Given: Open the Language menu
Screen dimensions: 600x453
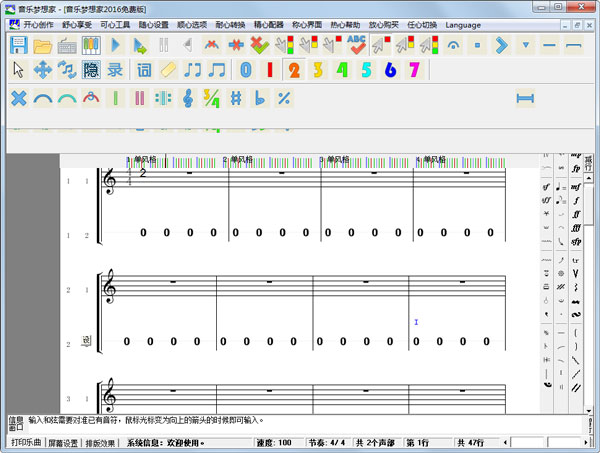Looking at the screenshot, I should point(463,25).
